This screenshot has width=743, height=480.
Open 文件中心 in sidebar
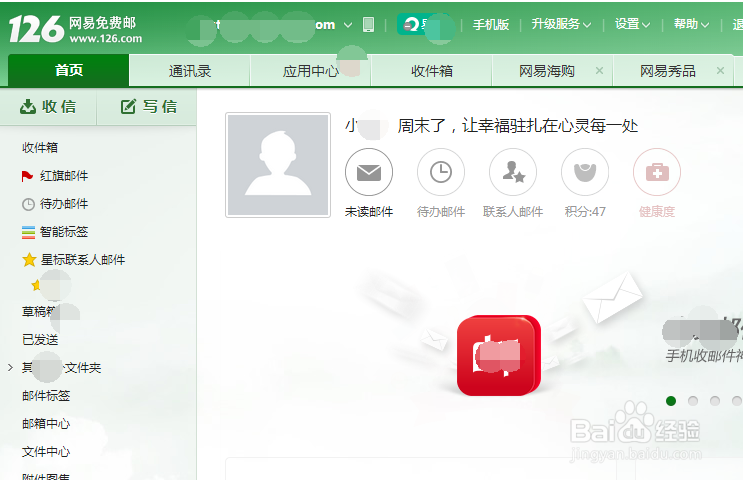point(46,452)
